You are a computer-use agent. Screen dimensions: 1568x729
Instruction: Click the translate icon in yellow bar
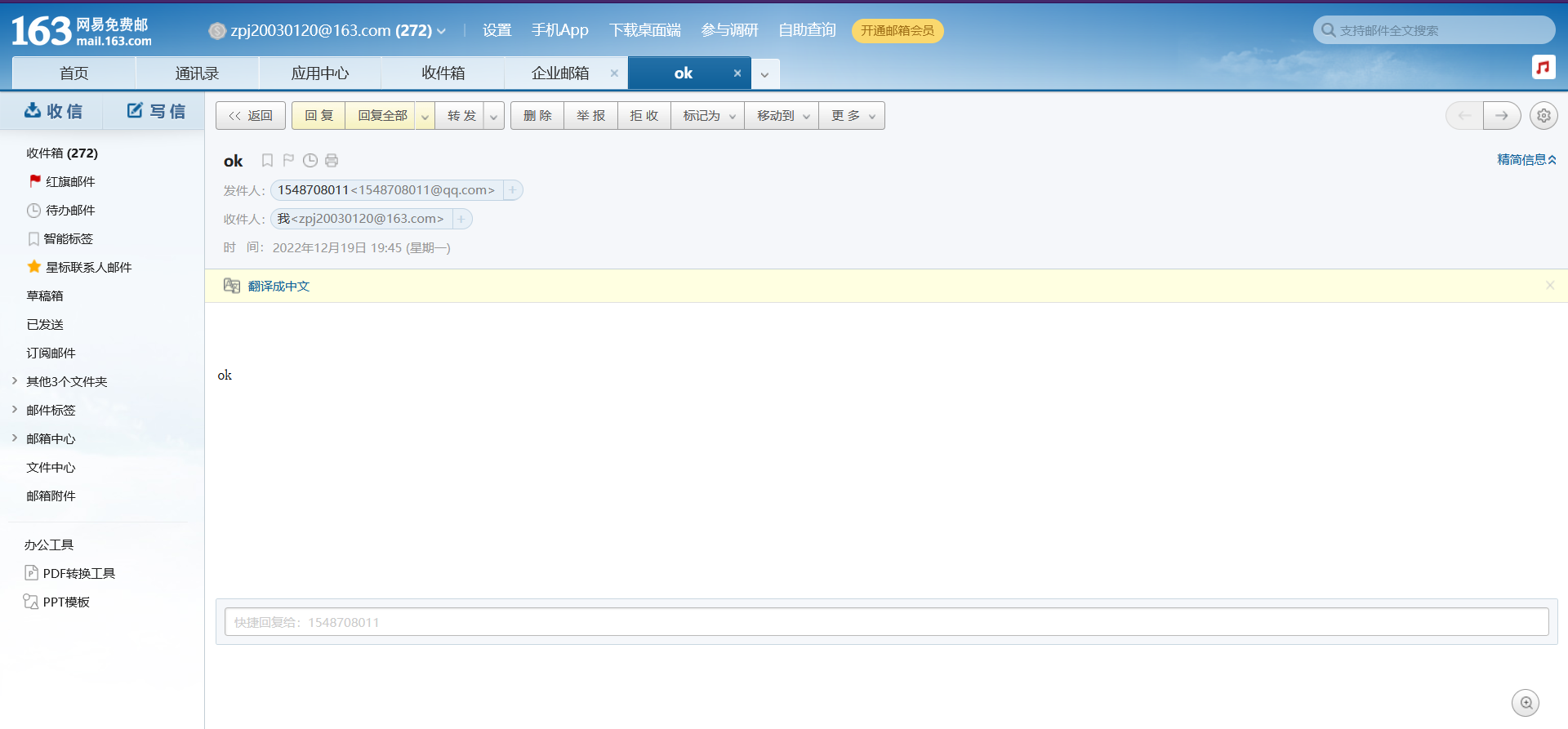232,286
